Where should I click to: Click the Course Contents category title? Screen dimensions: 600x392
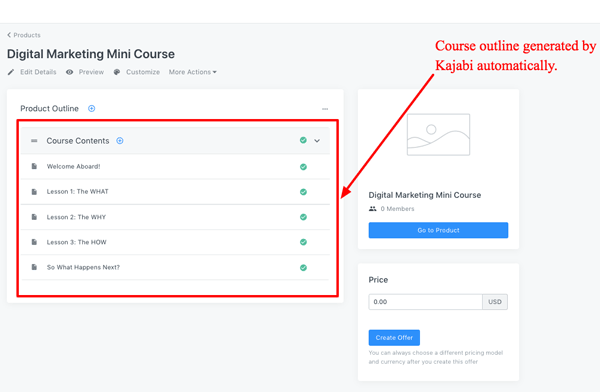coord(78,141)
